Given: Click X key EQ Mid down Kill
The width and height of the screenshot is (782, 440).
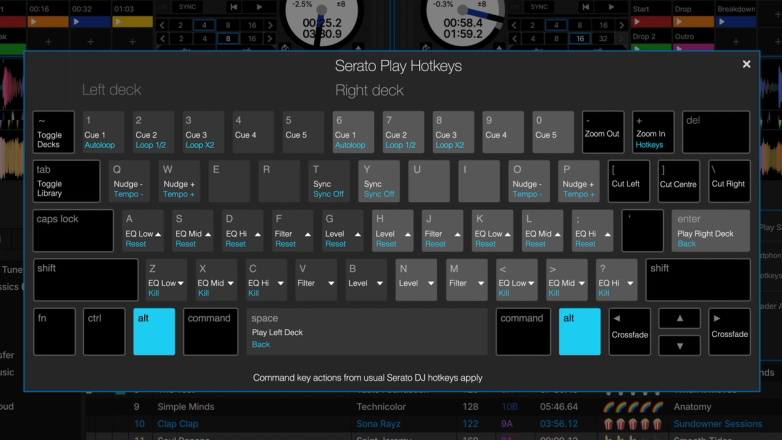Looking at the screenshot, I should click(216, 280).
